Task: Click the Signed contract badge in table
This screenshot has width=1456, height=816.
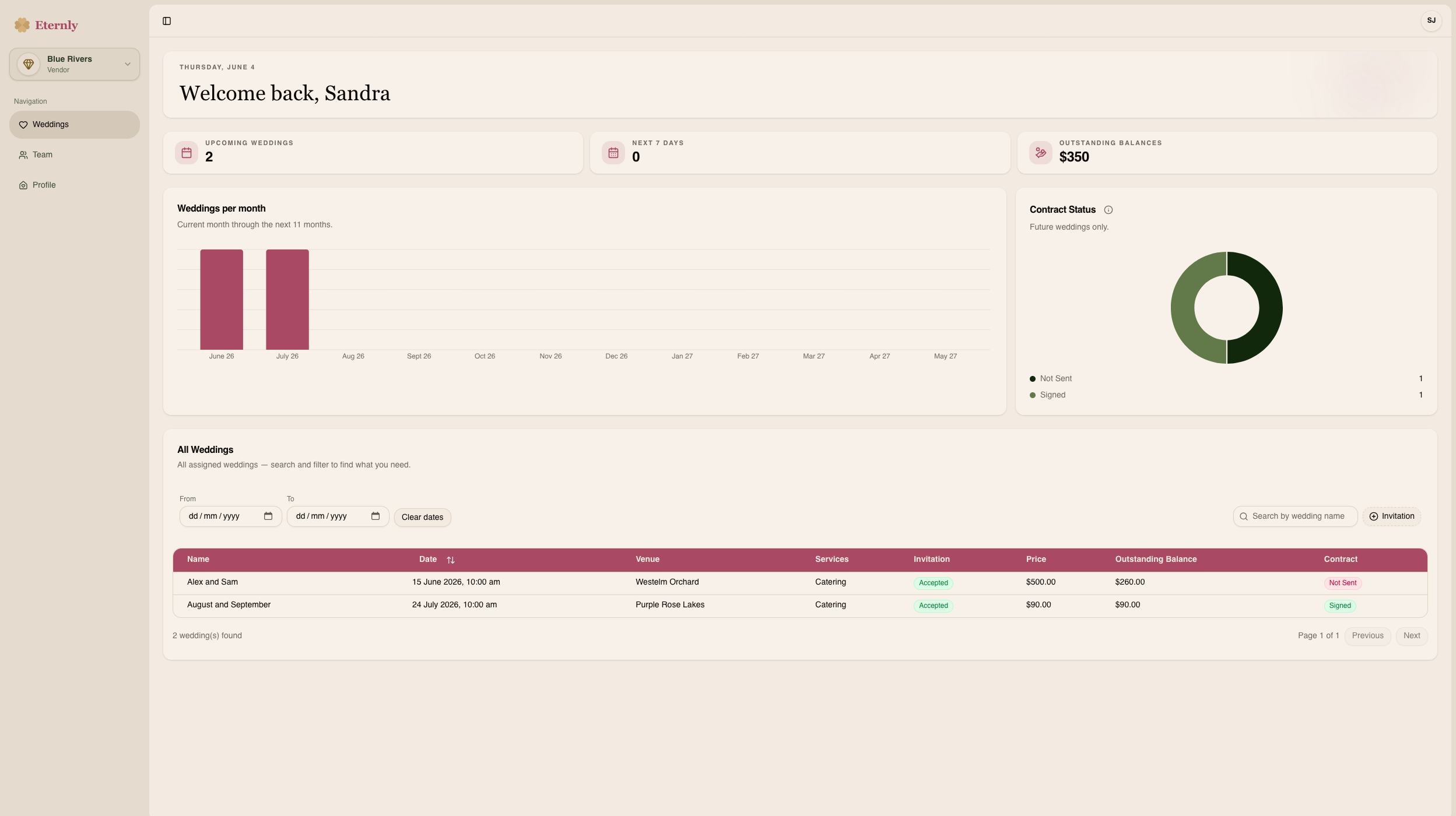Action: 1339,606
